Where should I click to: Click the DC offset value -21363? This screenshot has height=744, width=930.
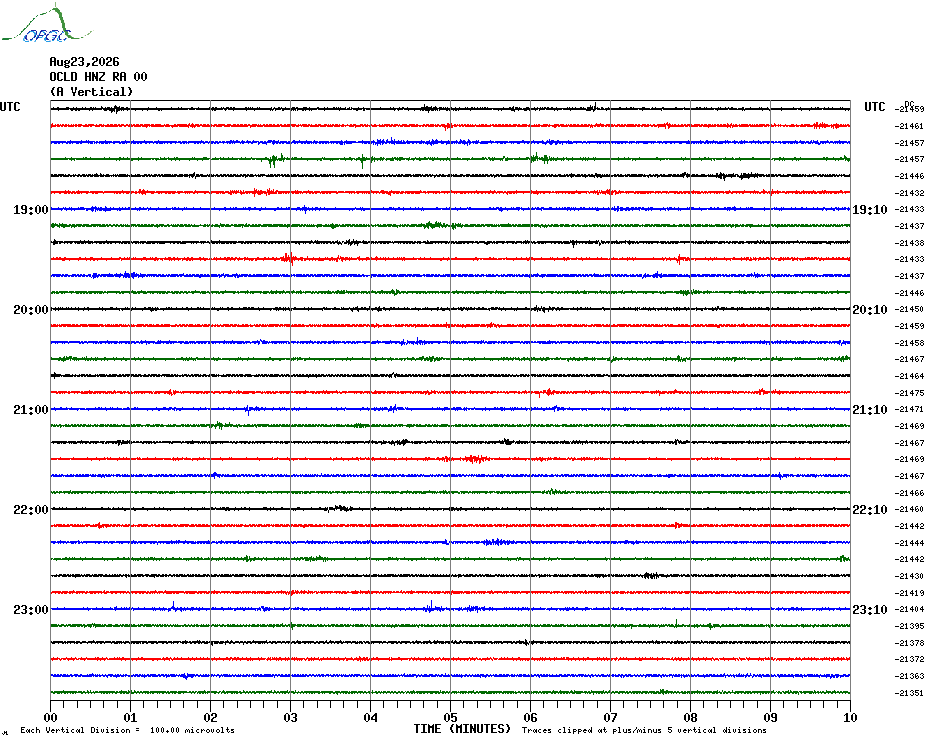(x=910, y=676)
